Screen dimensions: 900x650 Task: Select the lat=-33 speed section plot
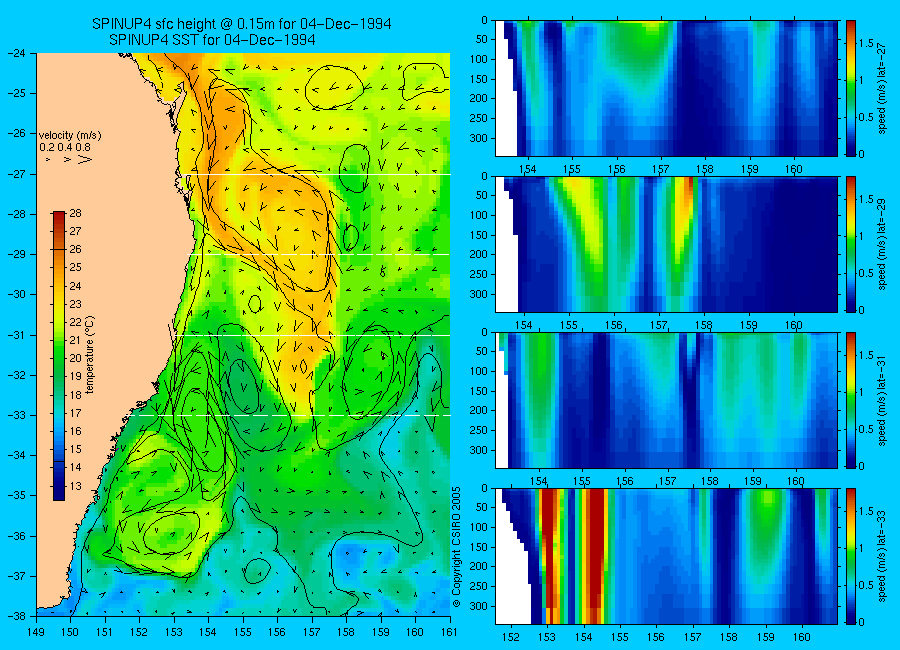[x=666, y=556]
